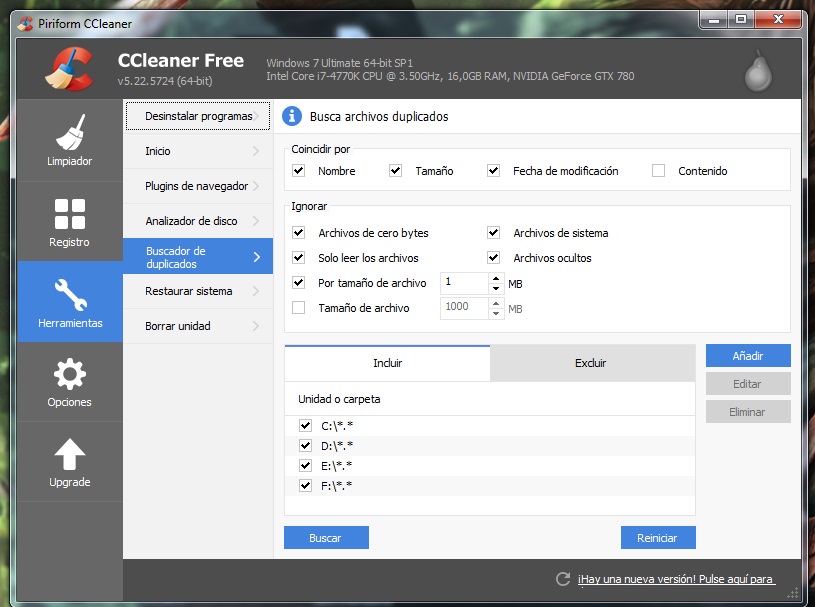Open Restaurar sistema
Image resolution: width=815 pixels, height=607 pixels.
point(198,291)
